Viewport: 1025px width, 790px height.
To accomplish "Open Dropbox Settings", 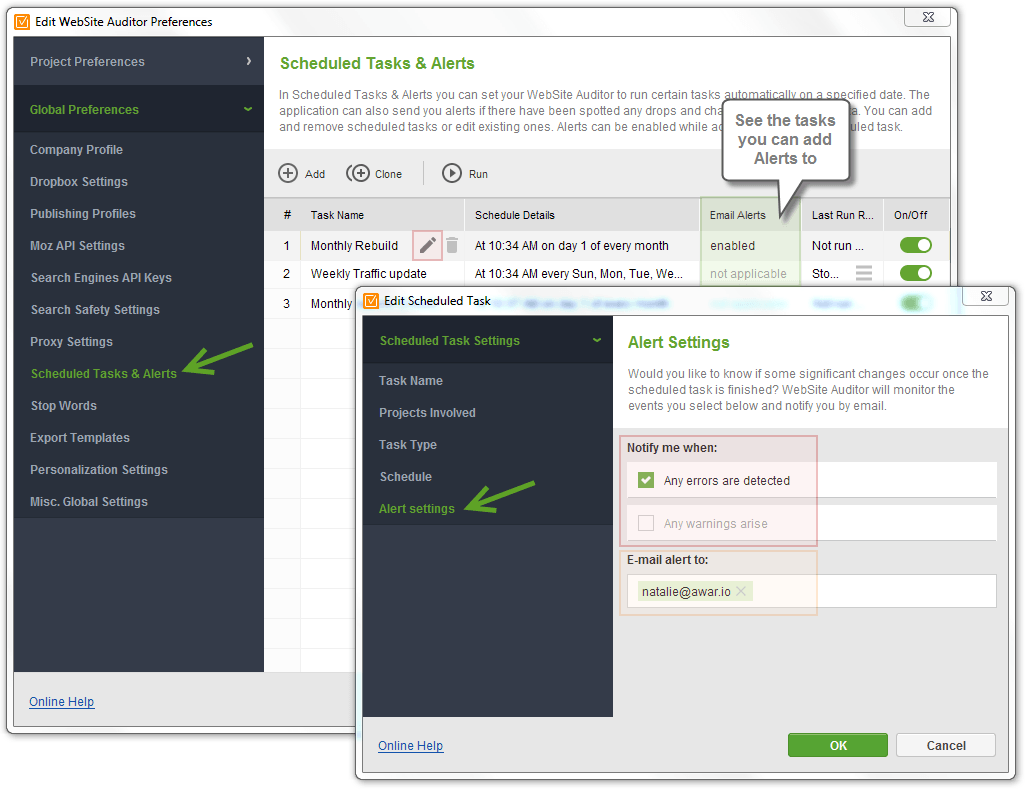I will tap(79, 182).
